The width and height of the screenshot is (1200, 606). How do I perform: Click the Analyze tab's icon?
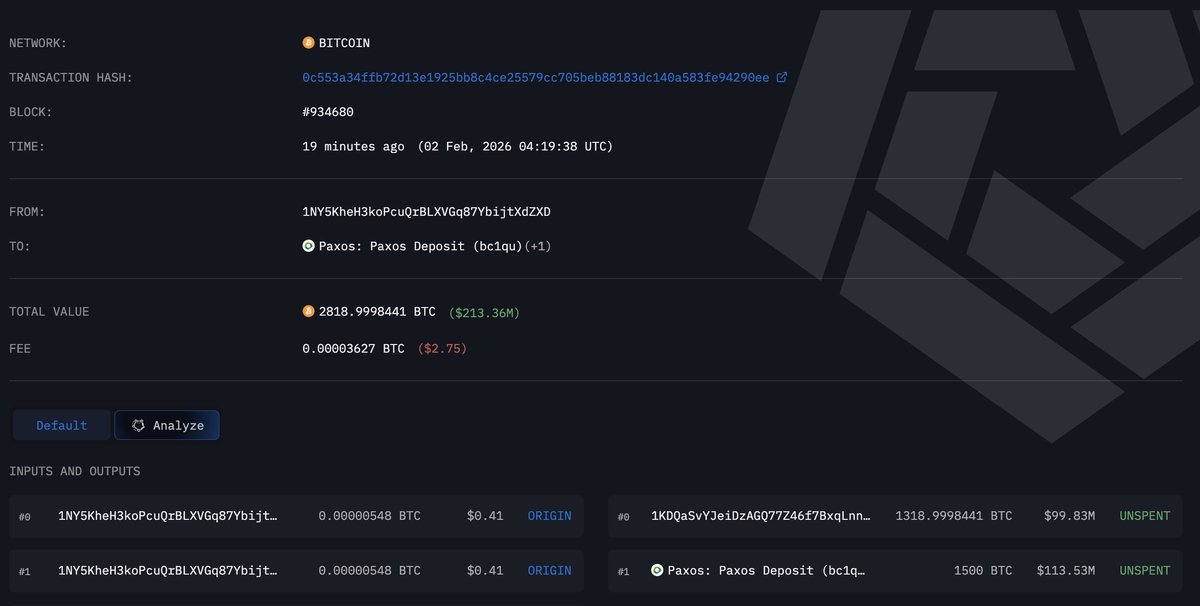138,425
